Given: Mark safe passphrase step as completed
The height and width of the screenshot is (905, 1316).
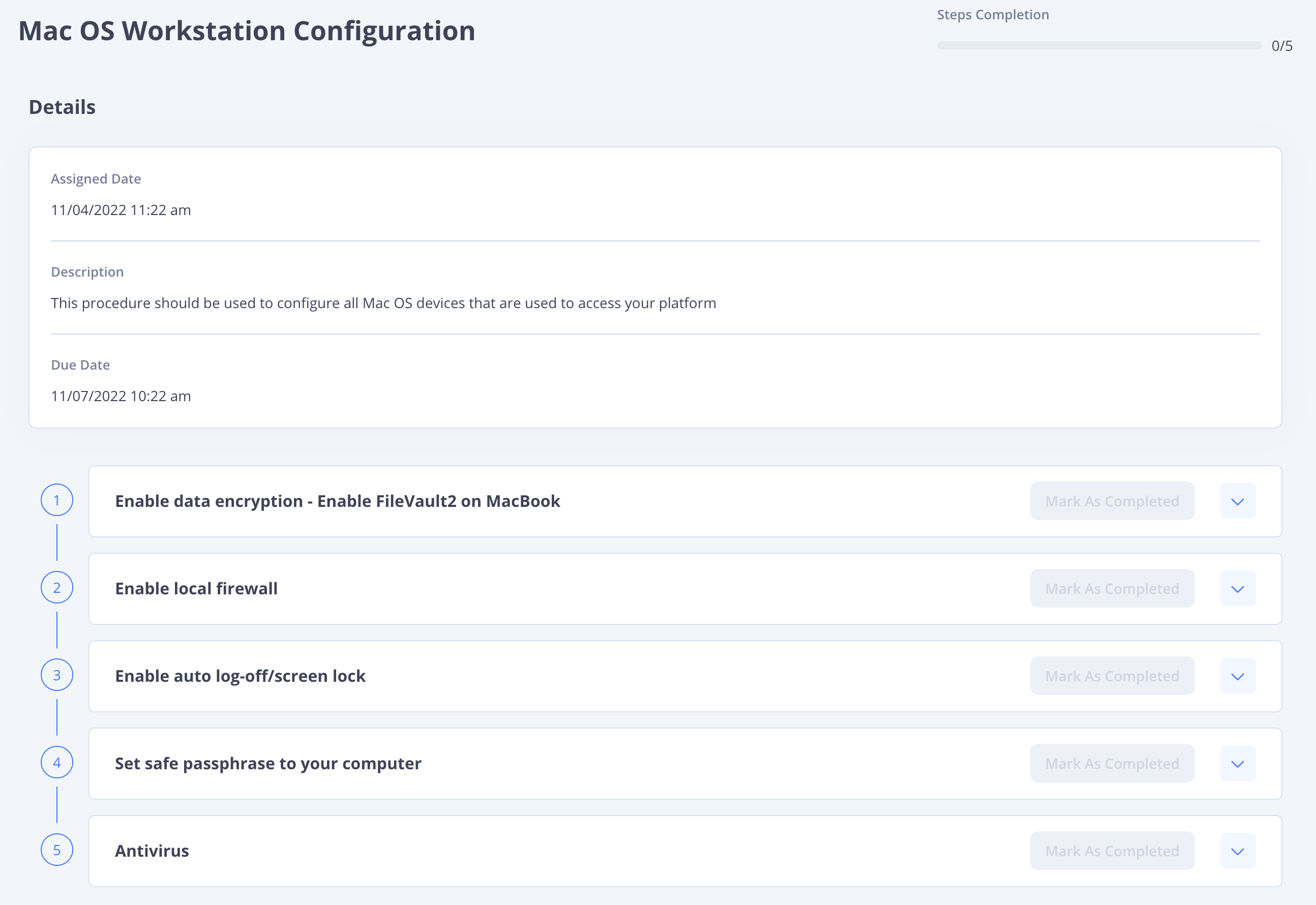Looking at the screenshot, I should (1112, 763).
